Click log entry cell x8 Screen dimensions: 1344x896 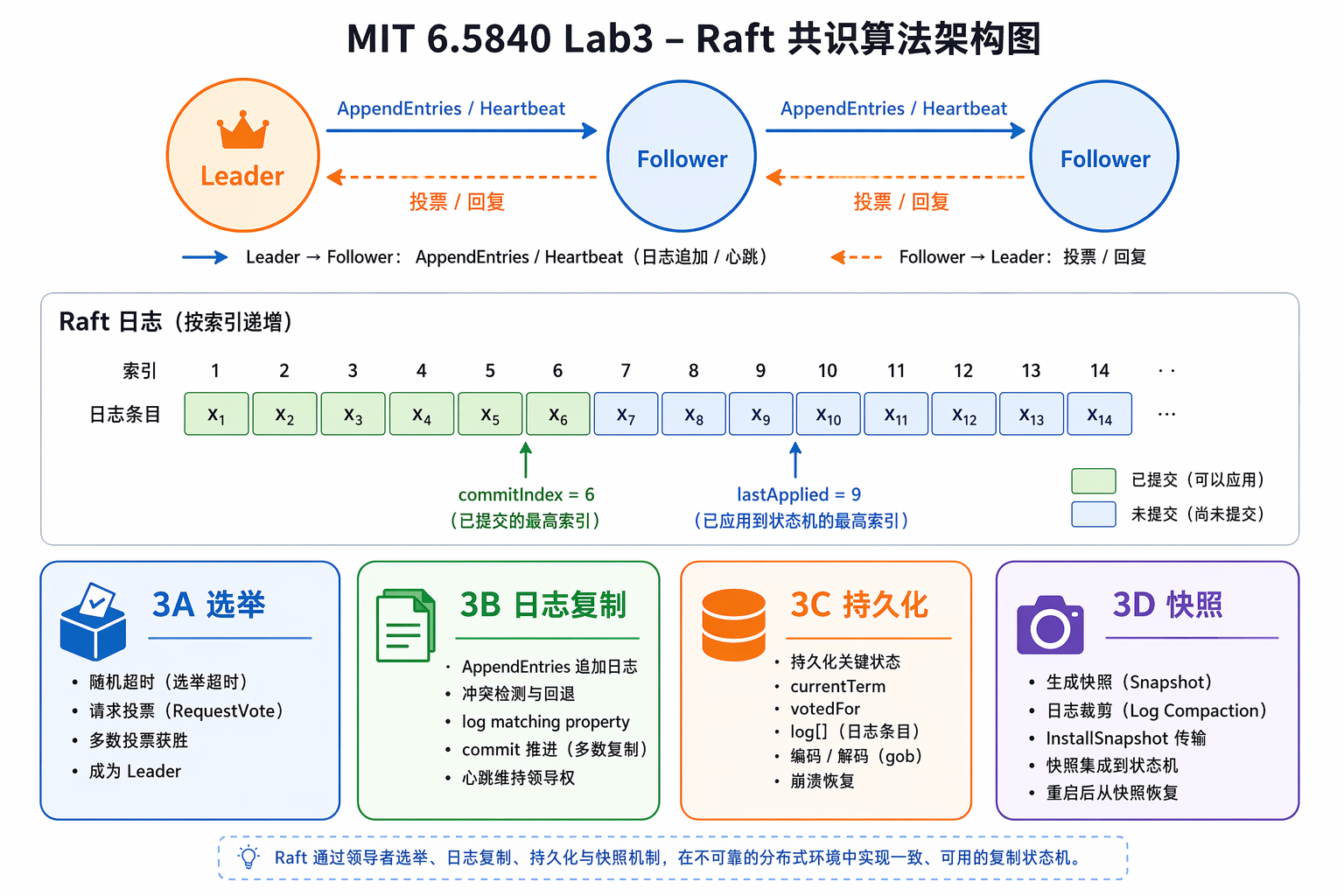(694, 414)
